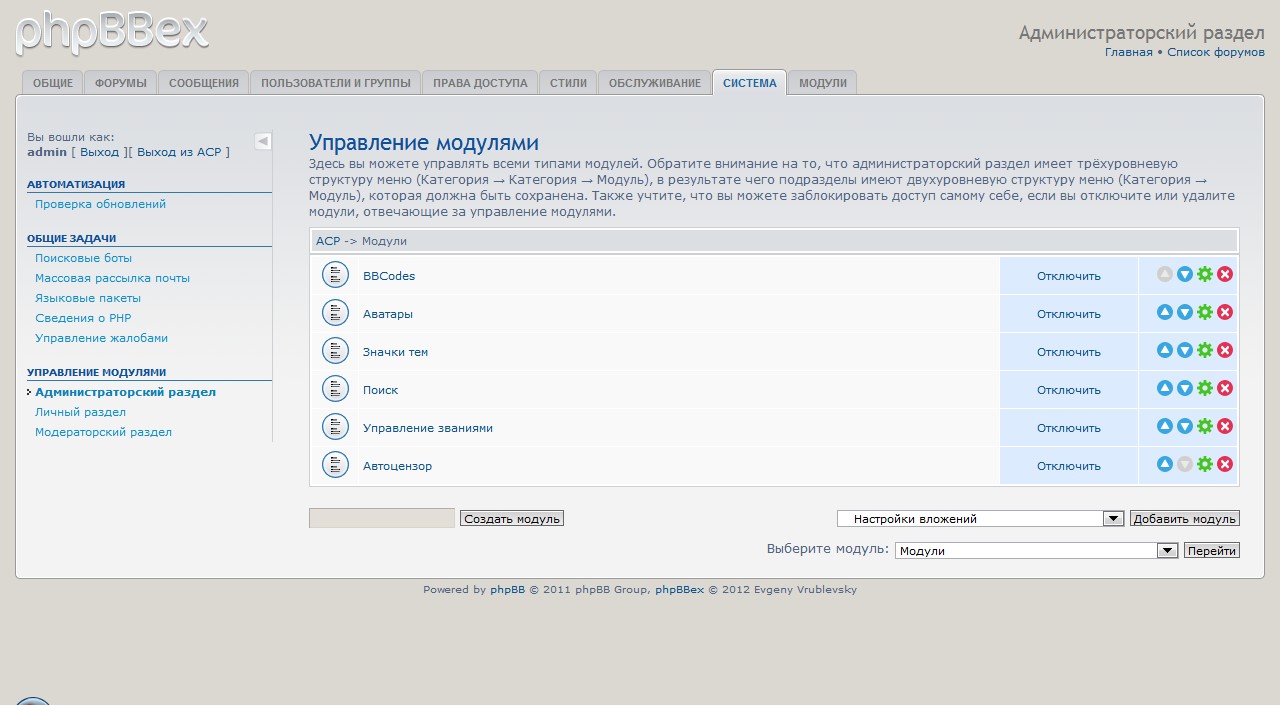Delete the Поиск module

click(1224, 388)
